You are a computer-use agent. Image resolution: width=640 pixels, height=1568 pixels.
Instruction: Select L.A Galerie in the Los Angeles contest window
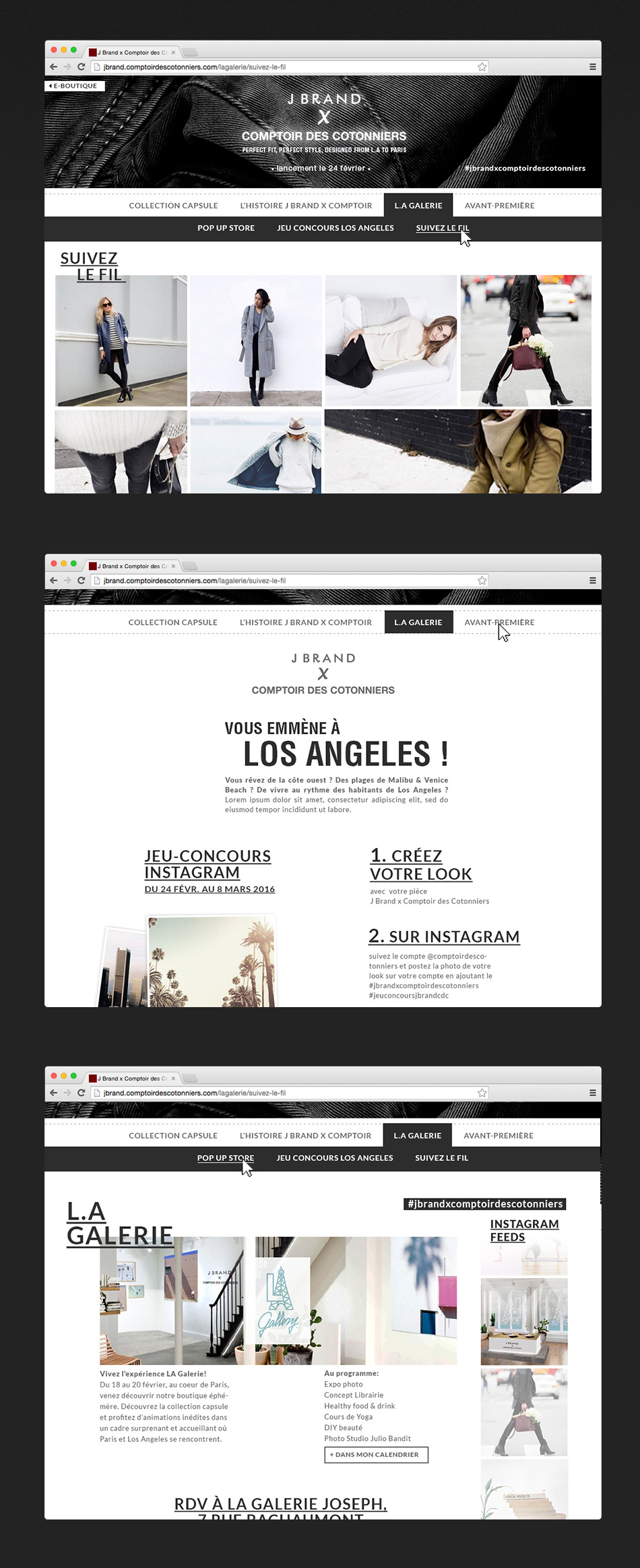pyautogui.click(x=418, y=622)
